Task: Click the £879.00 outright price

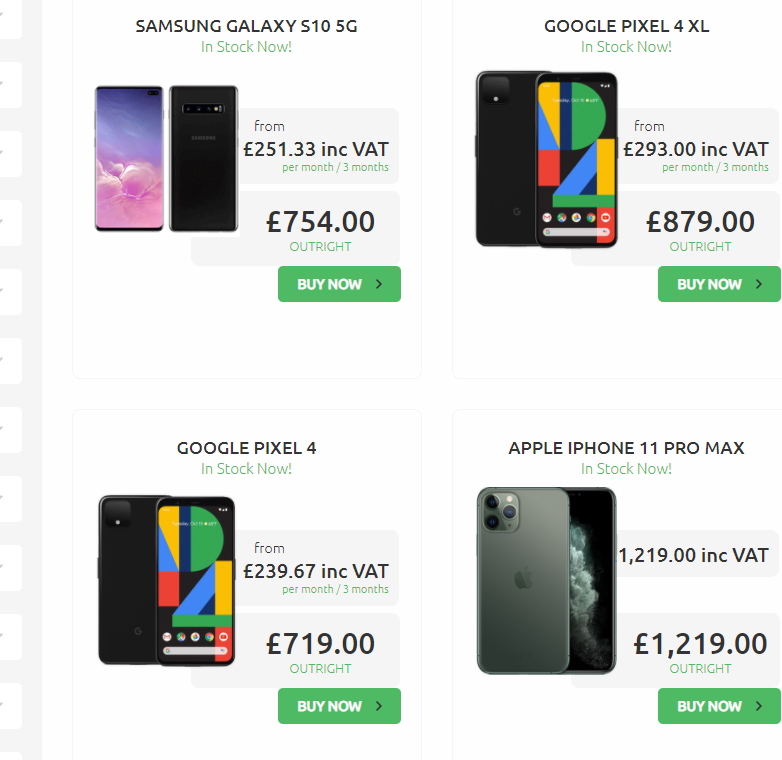Action: coord(700,222)
